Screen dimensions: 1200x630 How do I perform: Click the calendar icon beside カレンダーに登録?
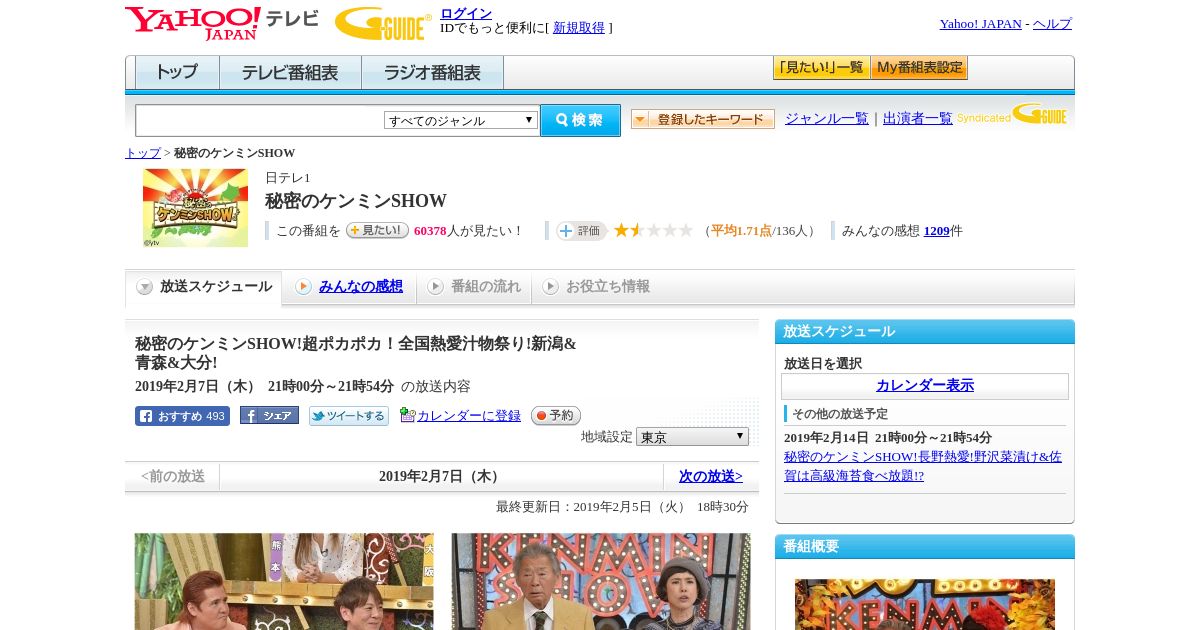[x=407, y=415]
